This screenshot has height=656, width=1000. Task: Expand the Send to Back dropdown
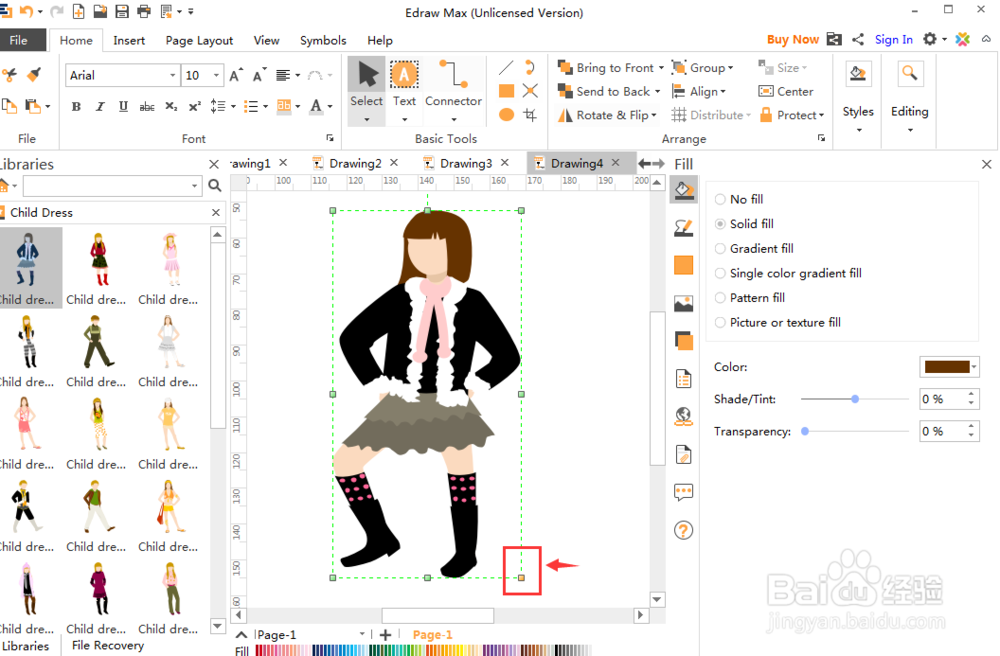(x=658, y=91)
